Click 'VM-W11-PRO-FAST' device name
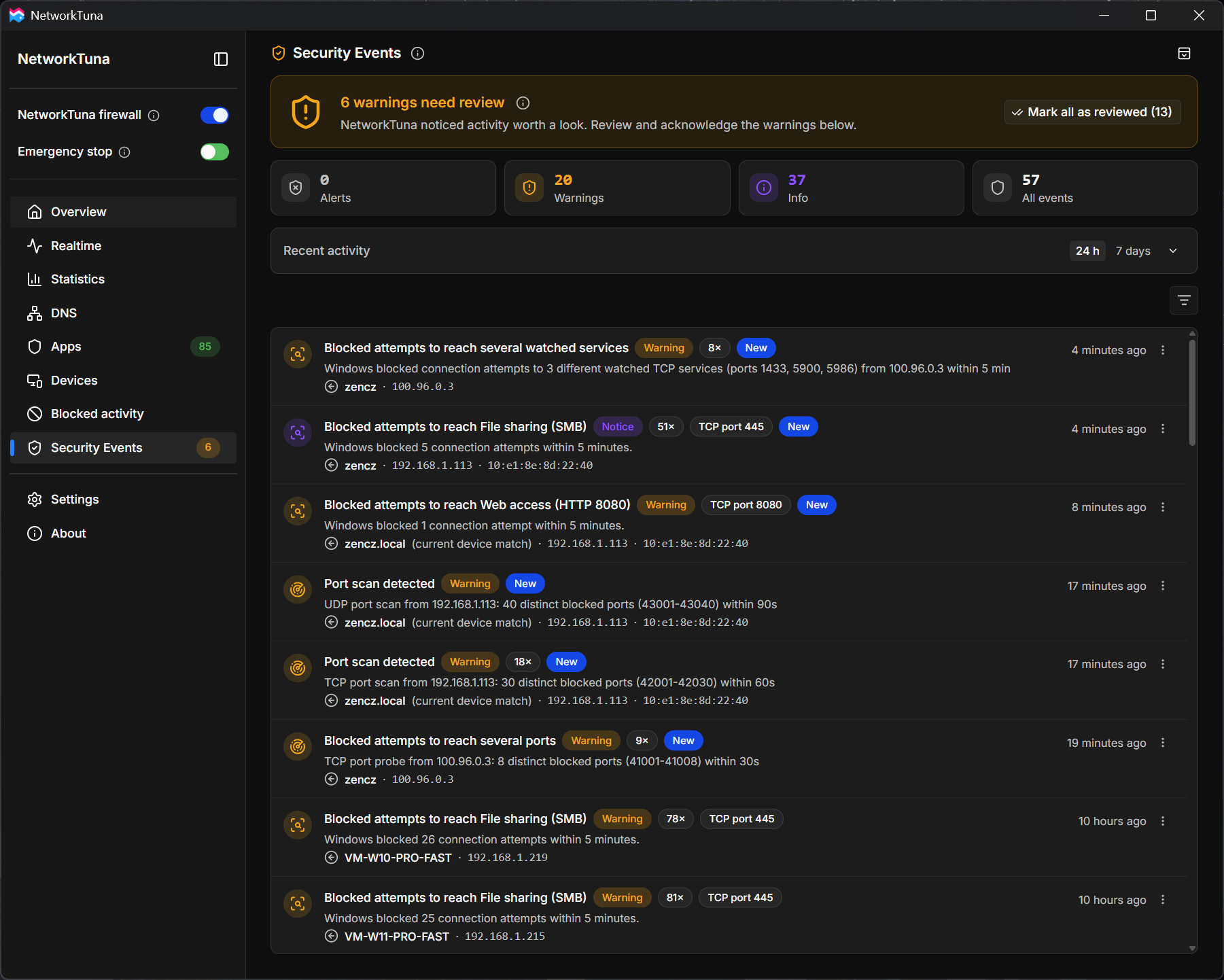The width and height of the screenshot is (1224, 980). coord(397,937)
